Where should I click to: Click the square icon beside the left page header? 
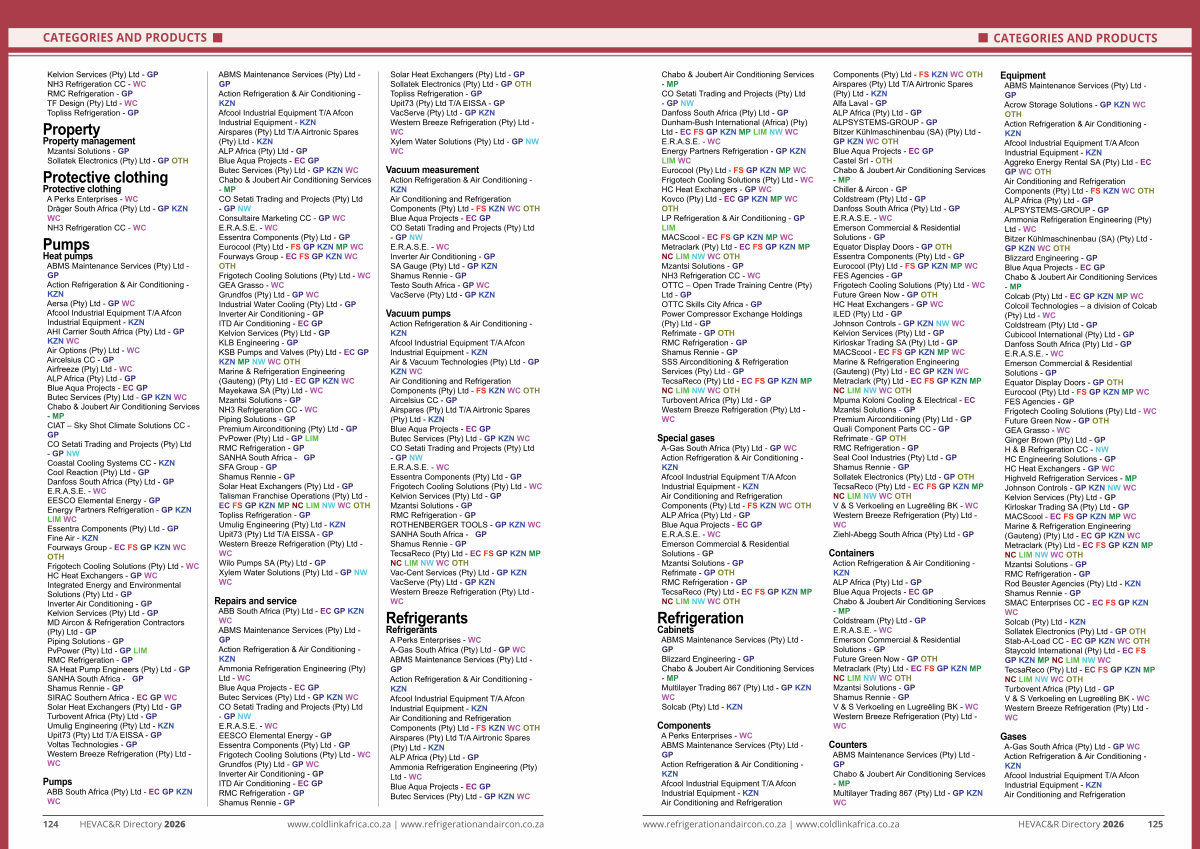(x=216, y=38)
